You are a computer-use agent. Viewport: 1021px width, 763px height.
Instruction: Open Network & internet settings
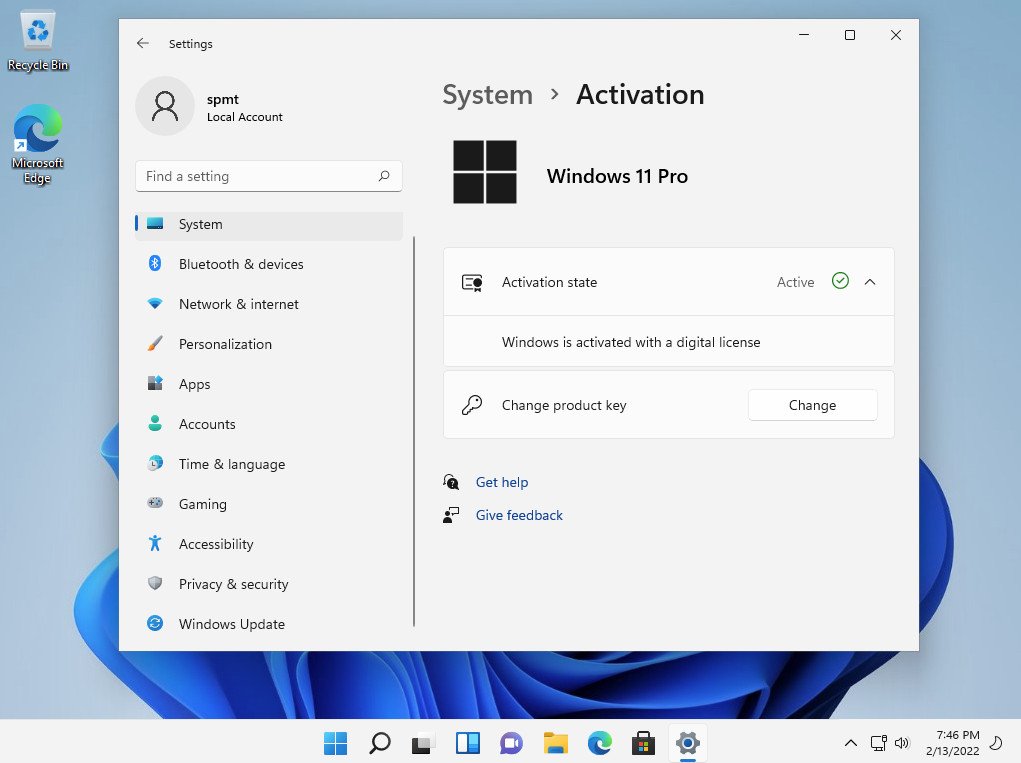pos(268,304)
